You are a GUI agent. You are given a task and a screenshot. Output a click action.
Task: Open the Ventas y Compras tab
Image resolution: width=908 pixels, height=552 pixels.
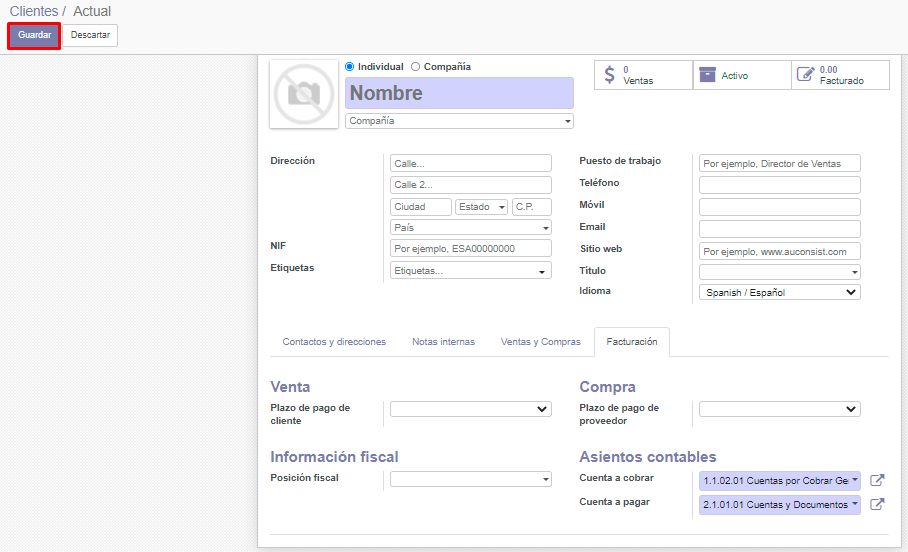click(x=540, y=342)
